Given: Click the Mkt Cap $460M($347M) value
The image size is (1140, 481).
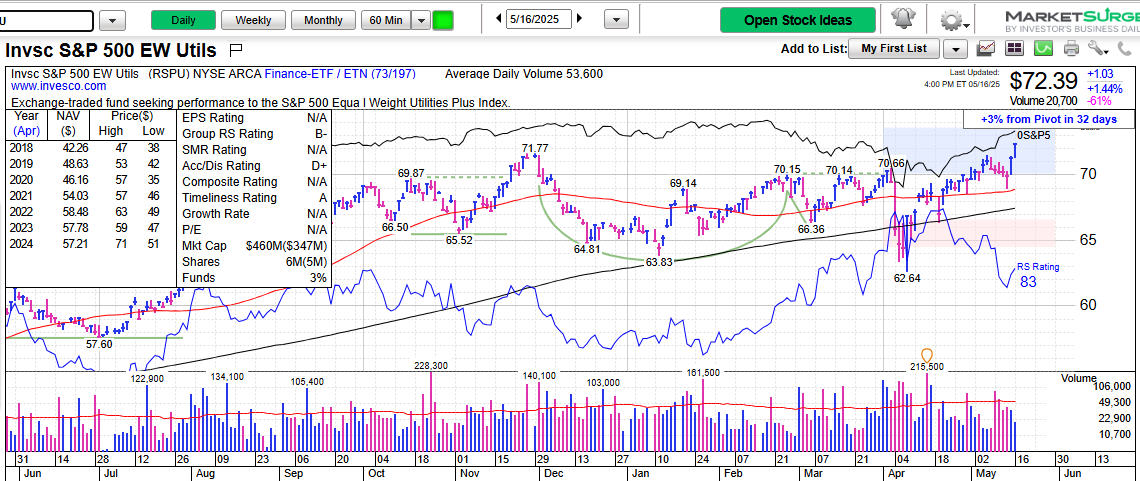Looking at the screenshot, I should tap(286, 246).
